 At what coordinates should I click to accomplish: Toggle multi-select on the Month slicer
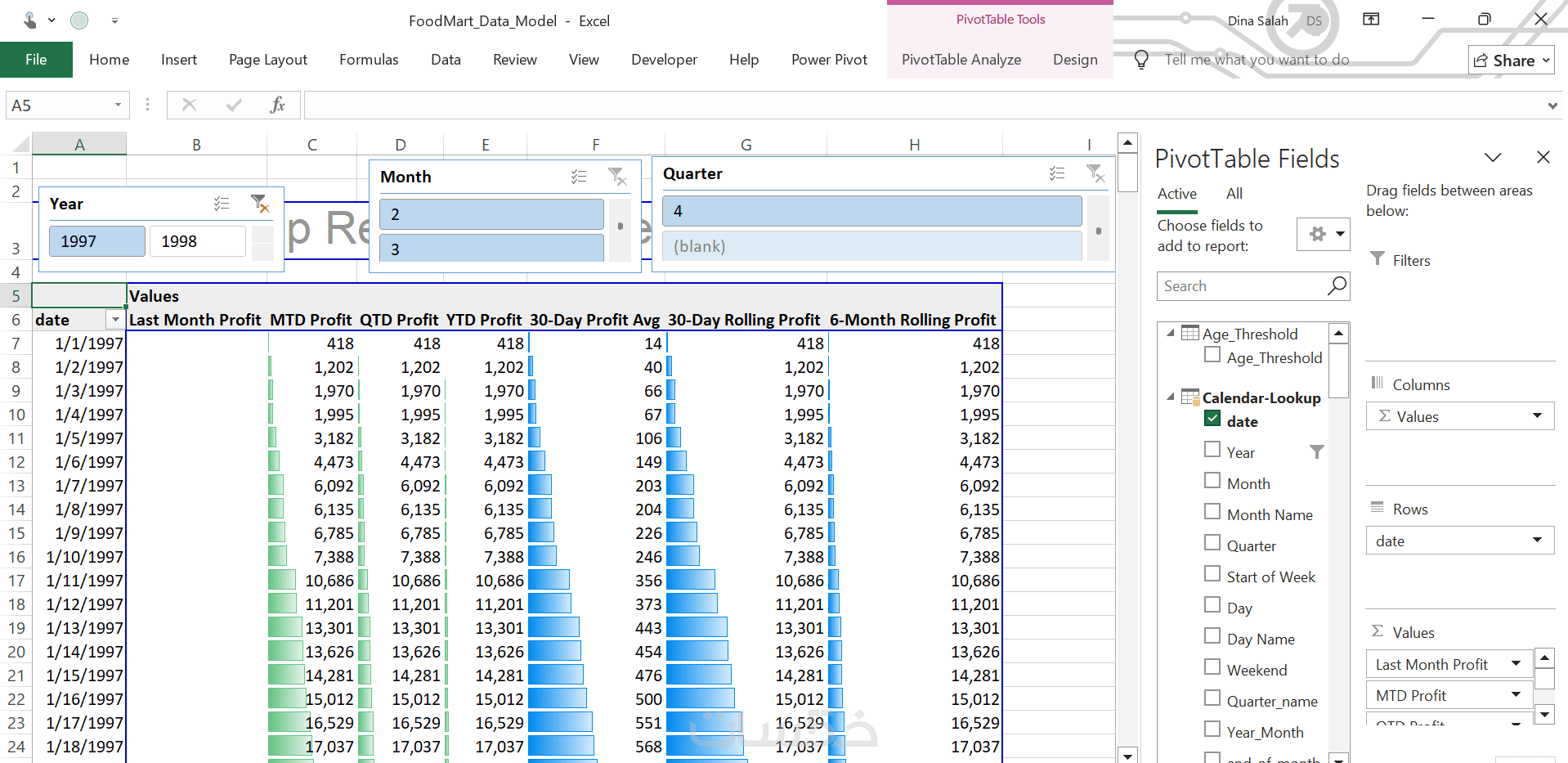coord(579,177)
